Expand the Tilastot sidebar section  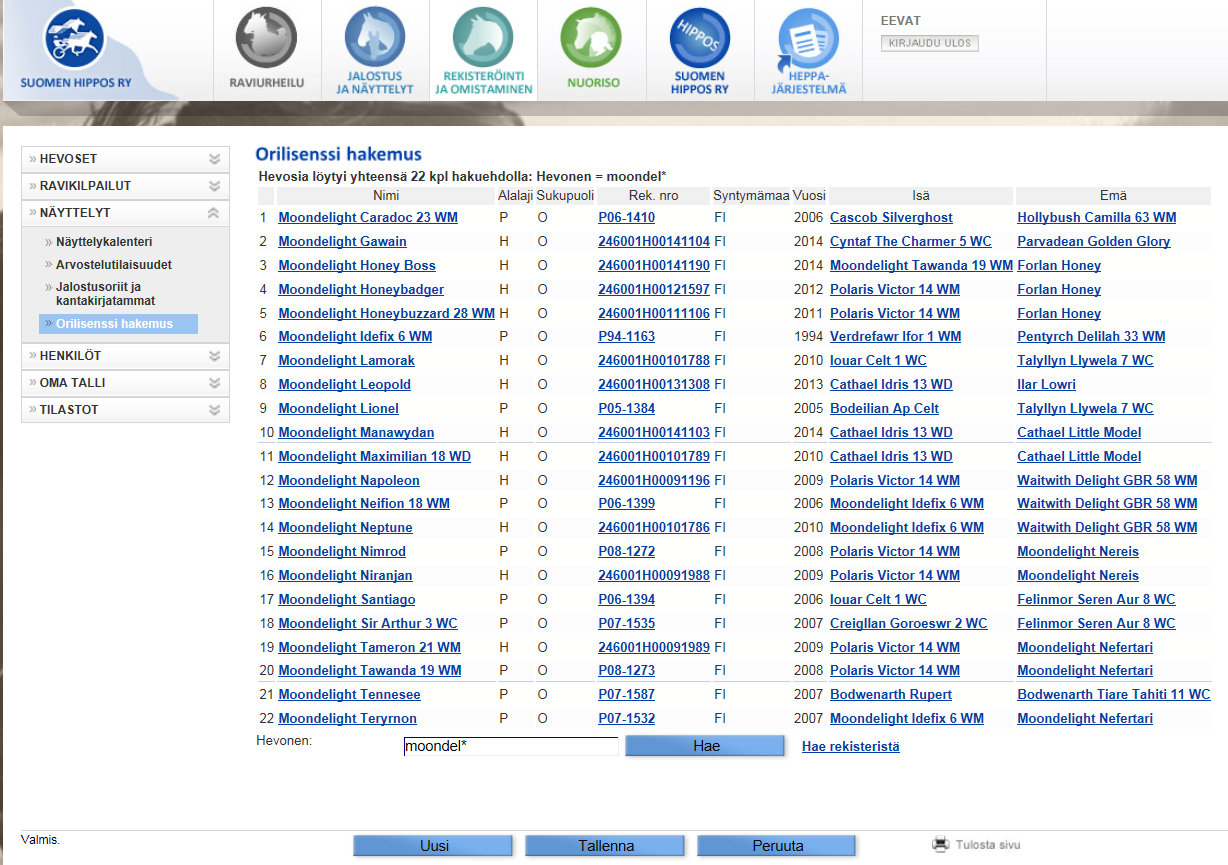click(x=125, y=410)
